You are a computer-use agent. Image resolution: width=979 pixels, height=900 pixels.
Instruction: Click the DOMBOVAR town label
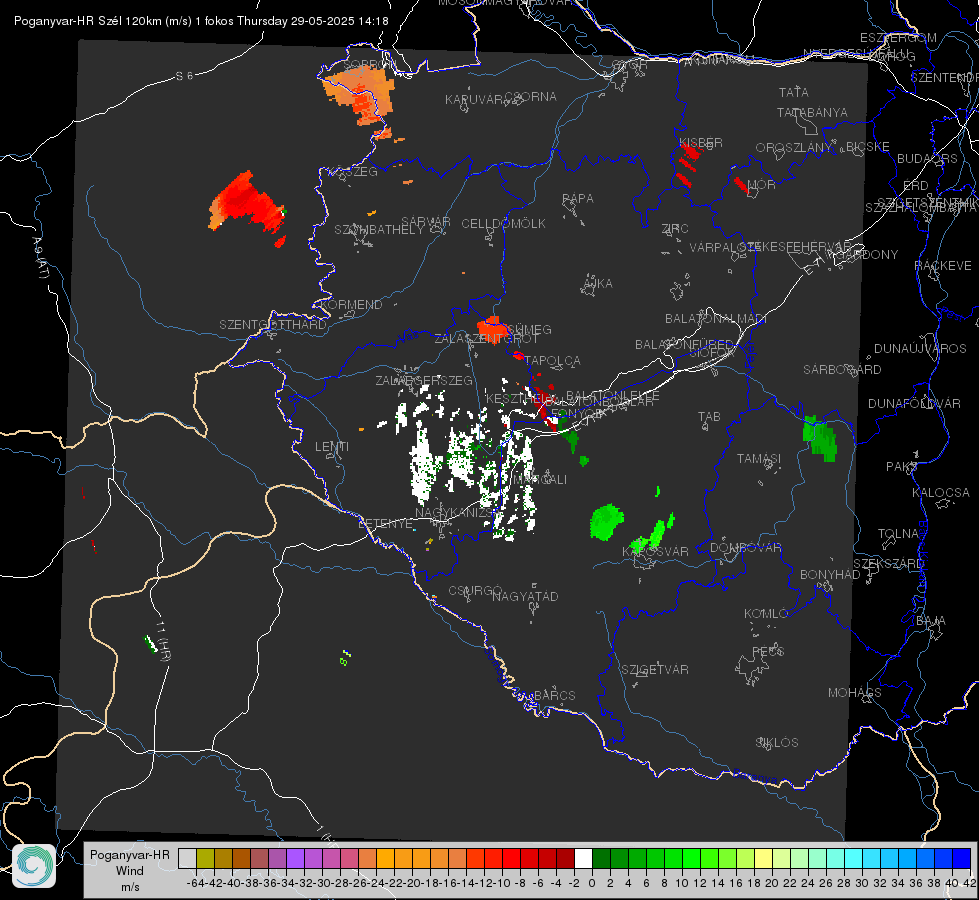click(745, 548)
